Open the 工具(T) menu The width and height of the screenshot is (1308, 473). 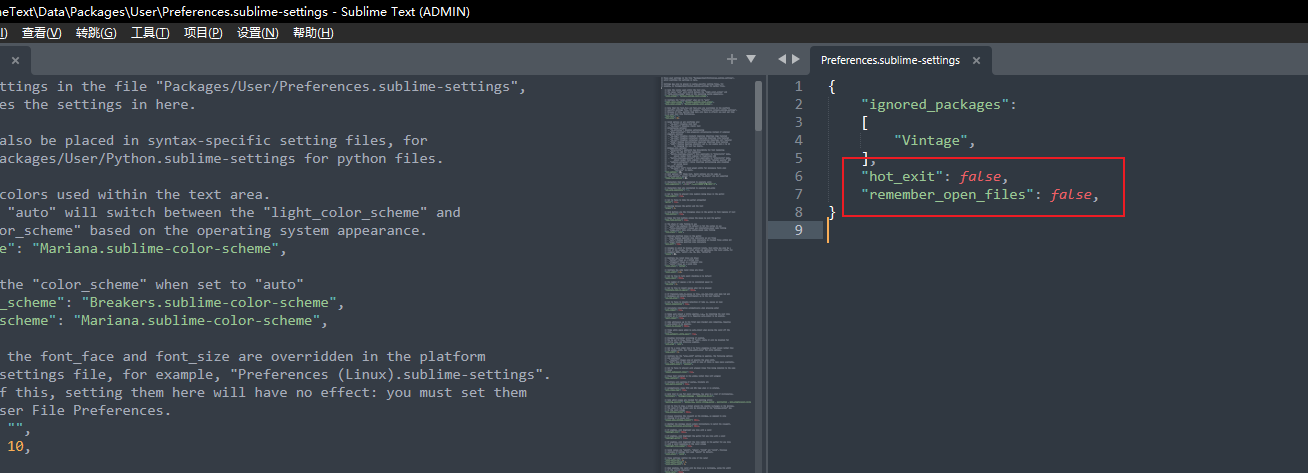click(x=150, y=33)
